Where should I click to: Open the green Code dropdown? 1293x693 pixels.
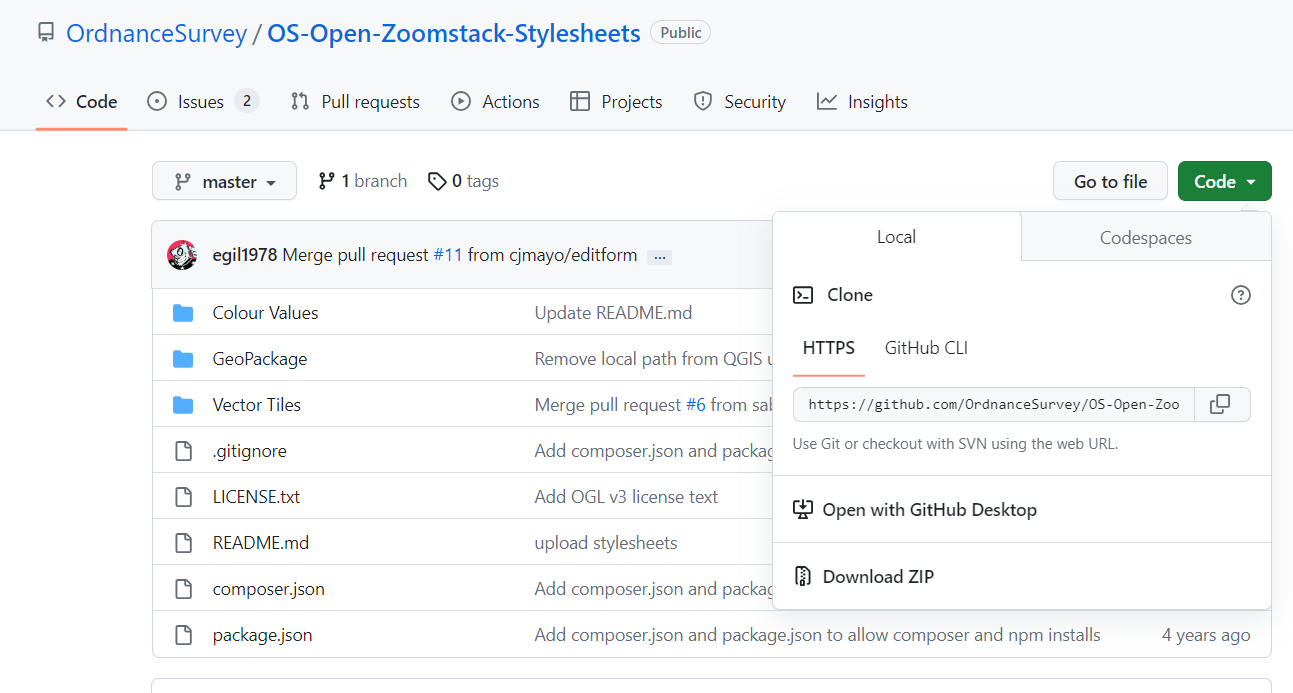[x=1224, y=181]
